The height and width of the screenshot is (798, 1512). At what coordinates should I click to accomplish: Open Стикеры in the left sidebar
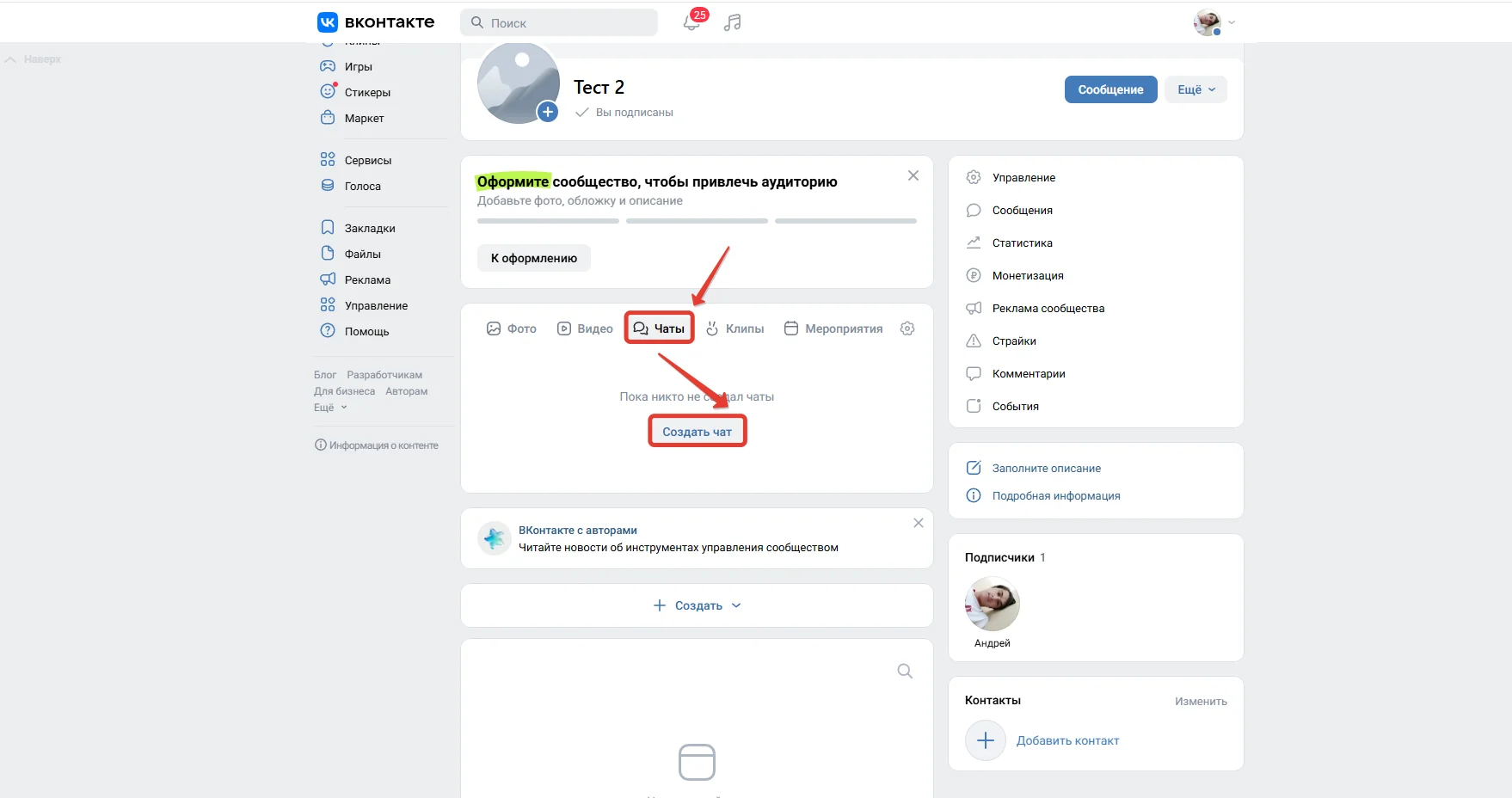[x=367, y=92]
